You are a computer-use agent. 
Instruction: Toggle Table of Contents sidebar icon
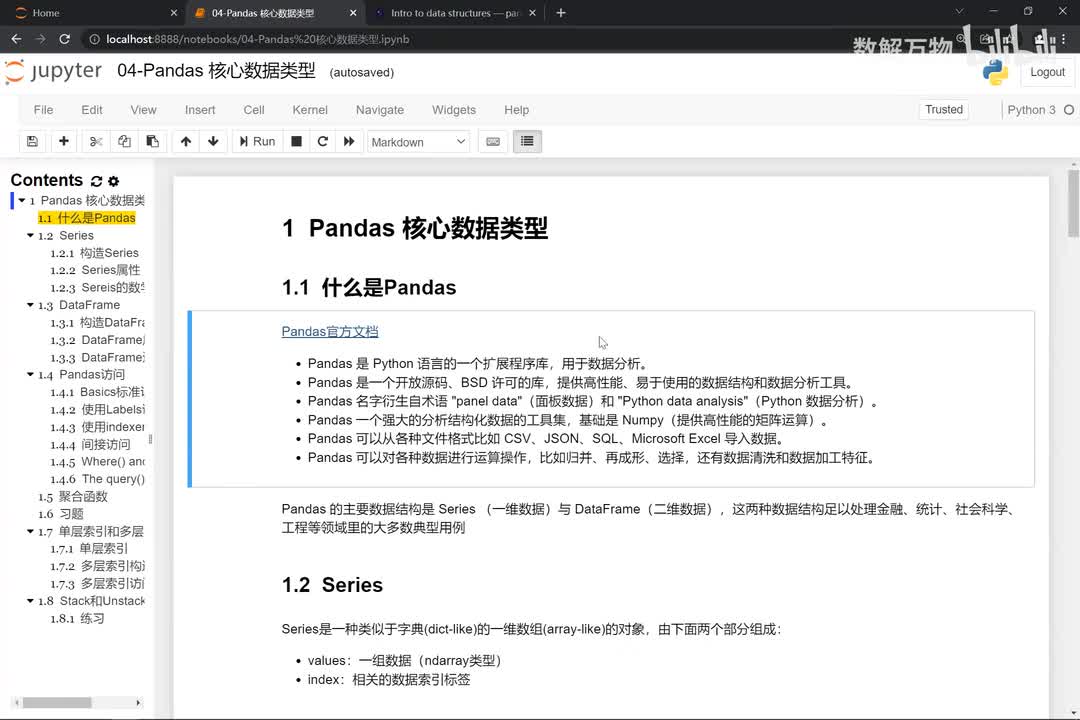pyautogui.click(x=527, y=141)
